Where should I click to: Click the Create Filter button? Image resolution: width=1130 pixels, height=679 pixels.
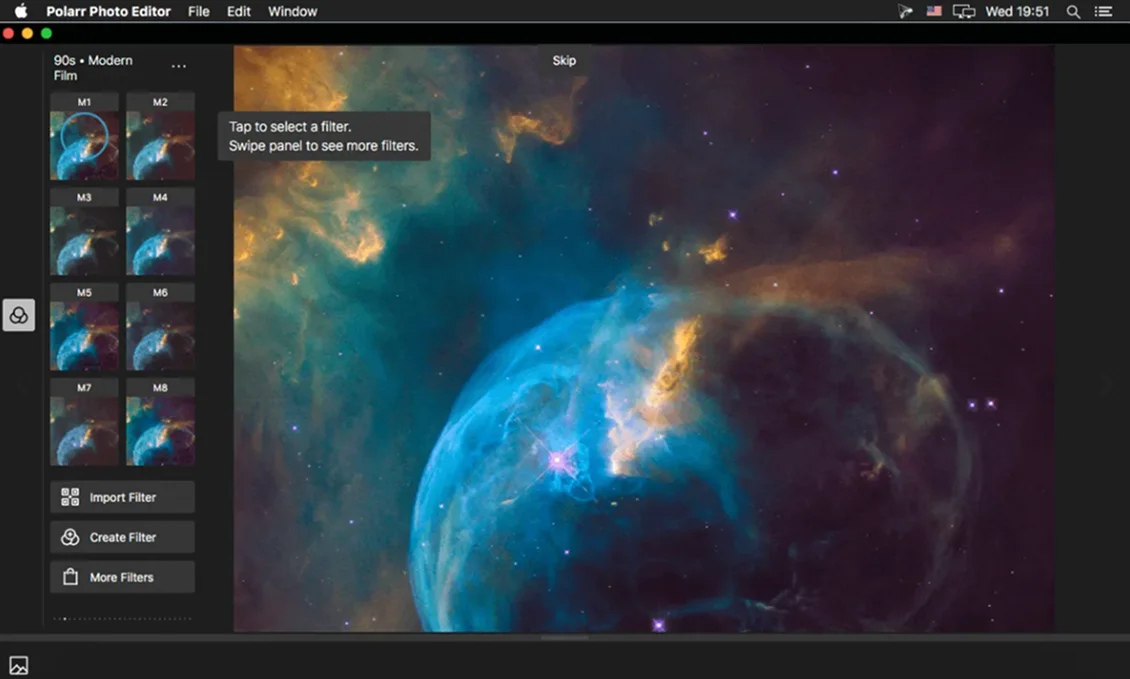(123, 537)
